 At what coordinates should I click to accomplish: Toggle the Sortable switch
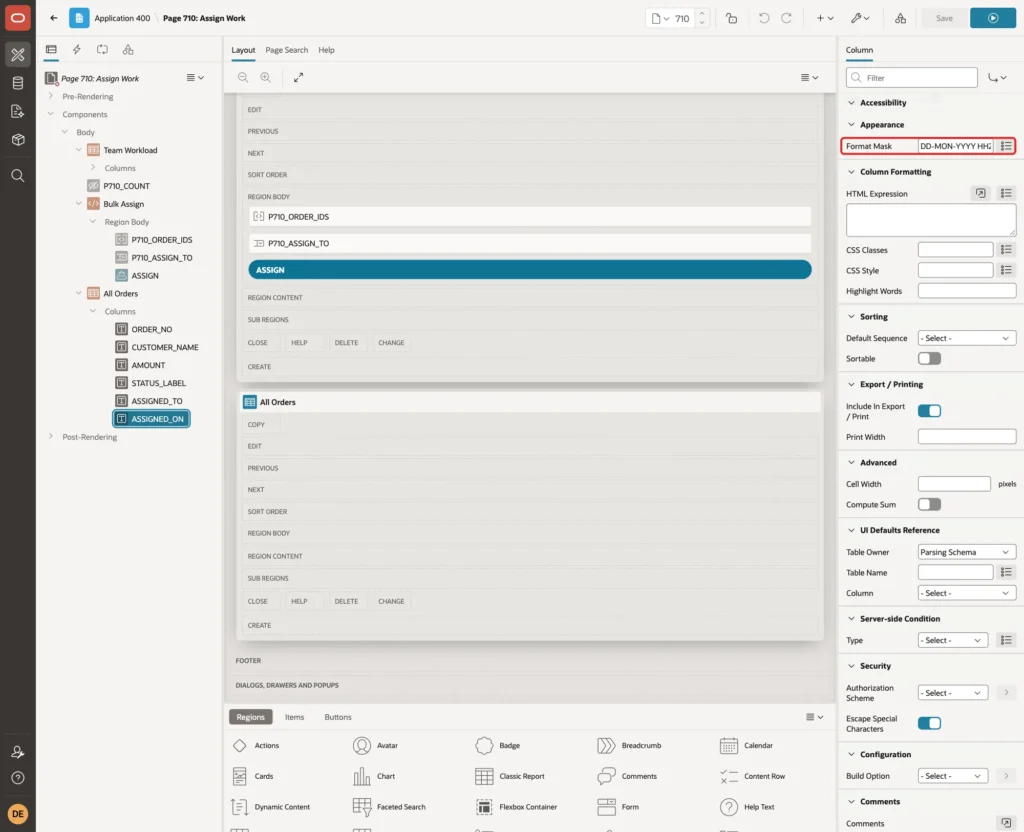929,359
